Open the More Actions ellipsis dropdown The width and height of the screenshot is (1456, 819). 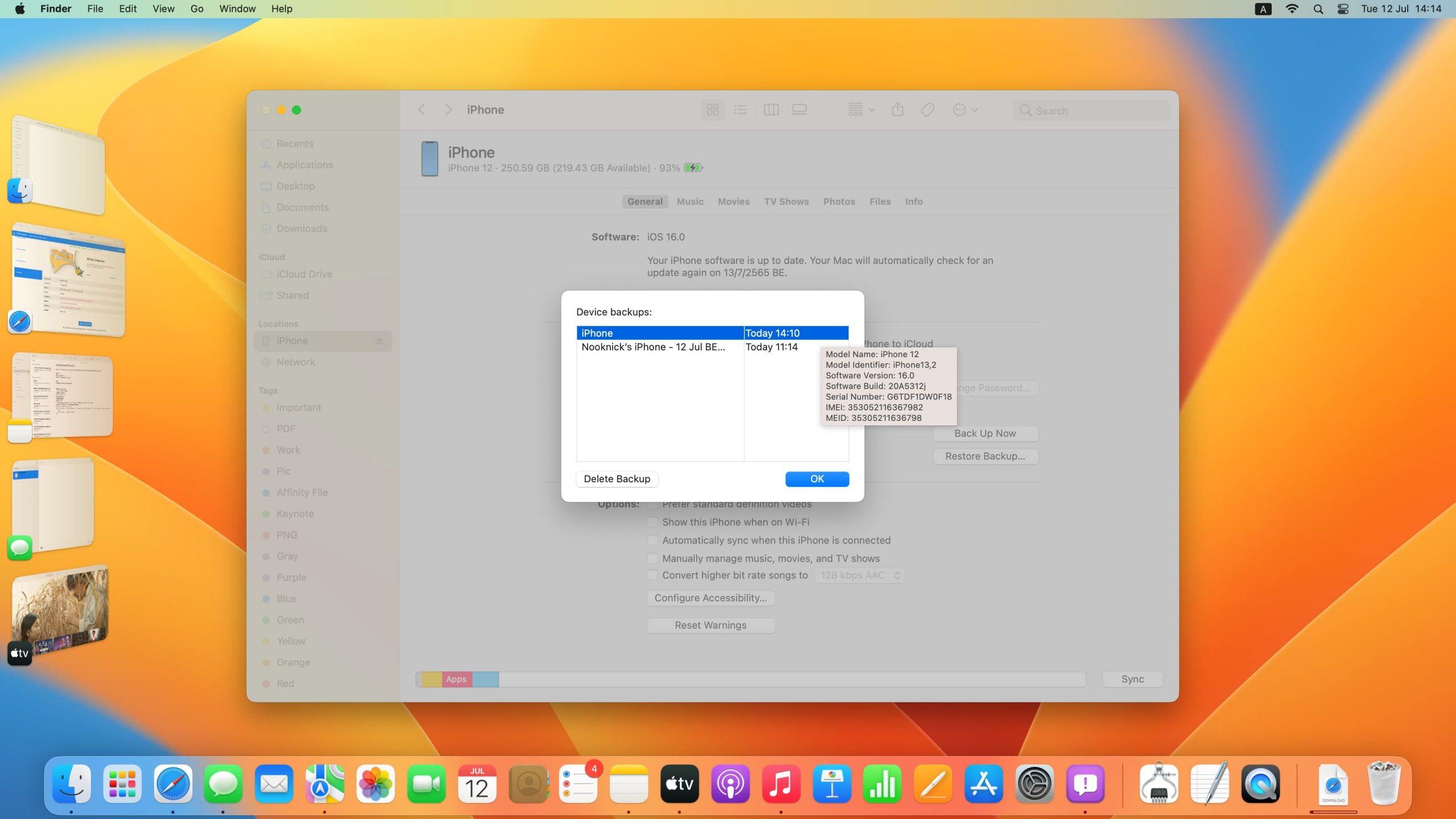[965, 110]
